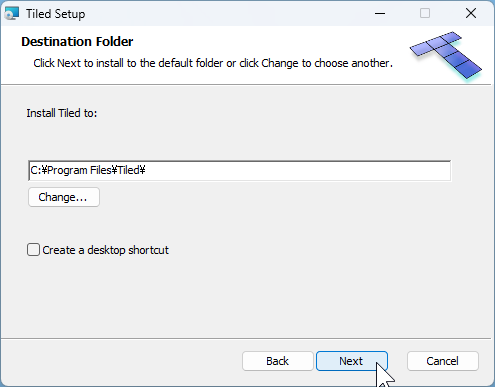495x387 pixels.
Task: Click the 'Click Next to install' instruction text
Action: (x=213, y=63)
